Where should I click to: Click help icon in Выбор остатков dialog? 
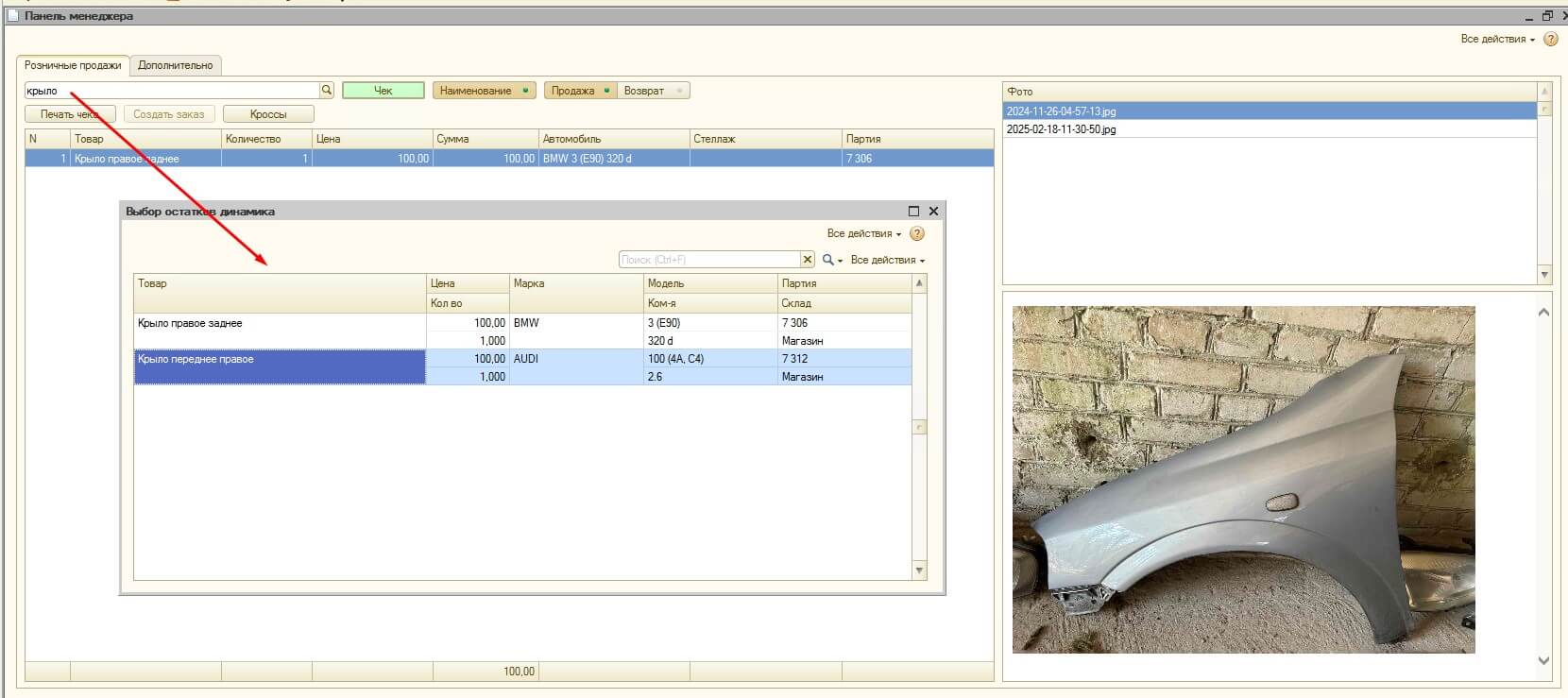coord(916,233)
